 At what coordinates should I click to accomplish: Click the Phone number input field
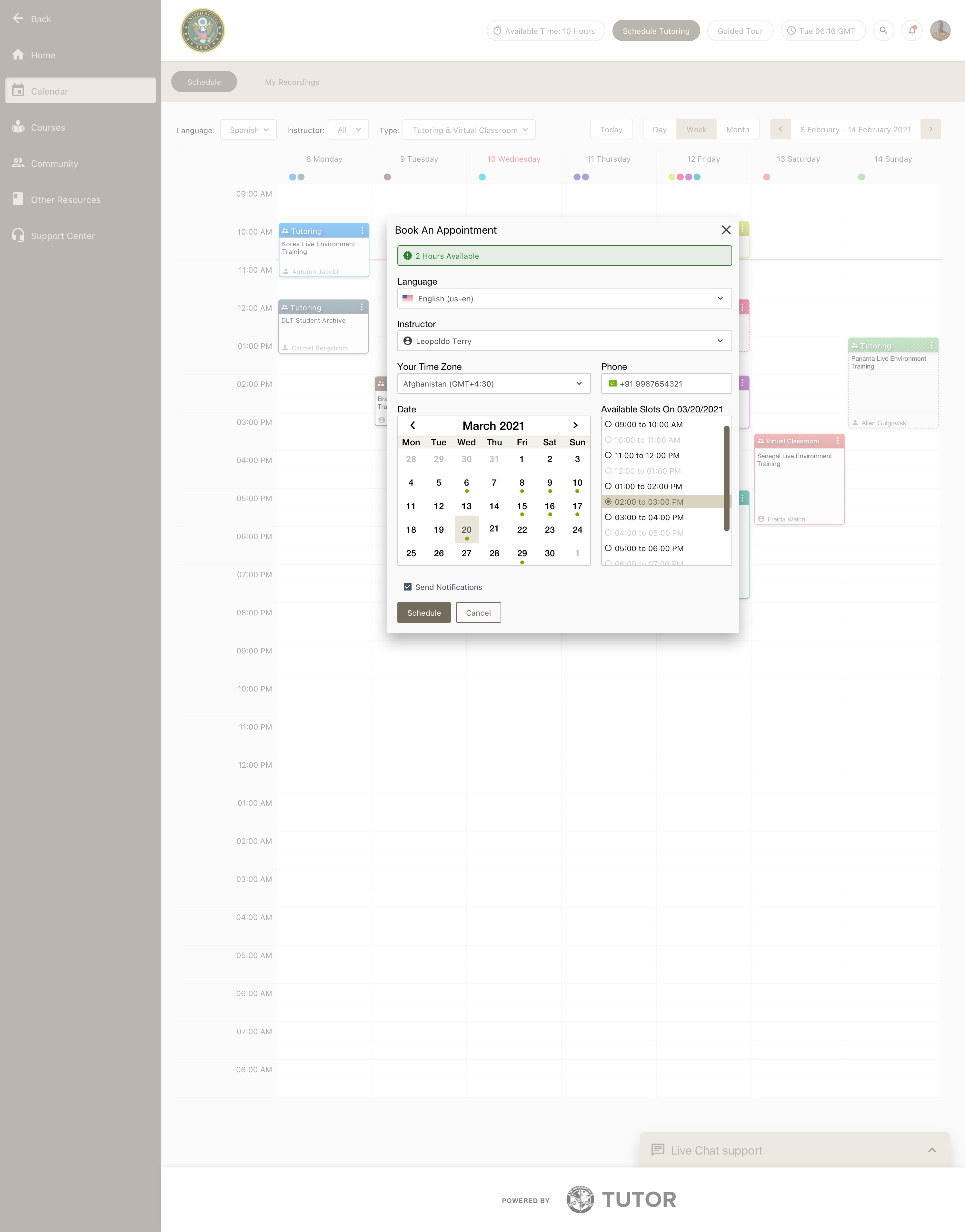(666, 384)
